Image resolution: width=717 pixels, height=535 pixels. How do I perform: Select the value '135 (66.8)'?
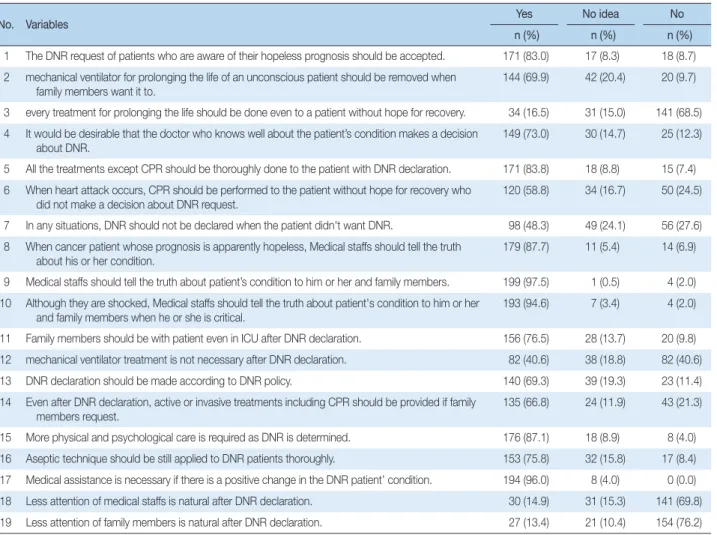tap(526, 402)
